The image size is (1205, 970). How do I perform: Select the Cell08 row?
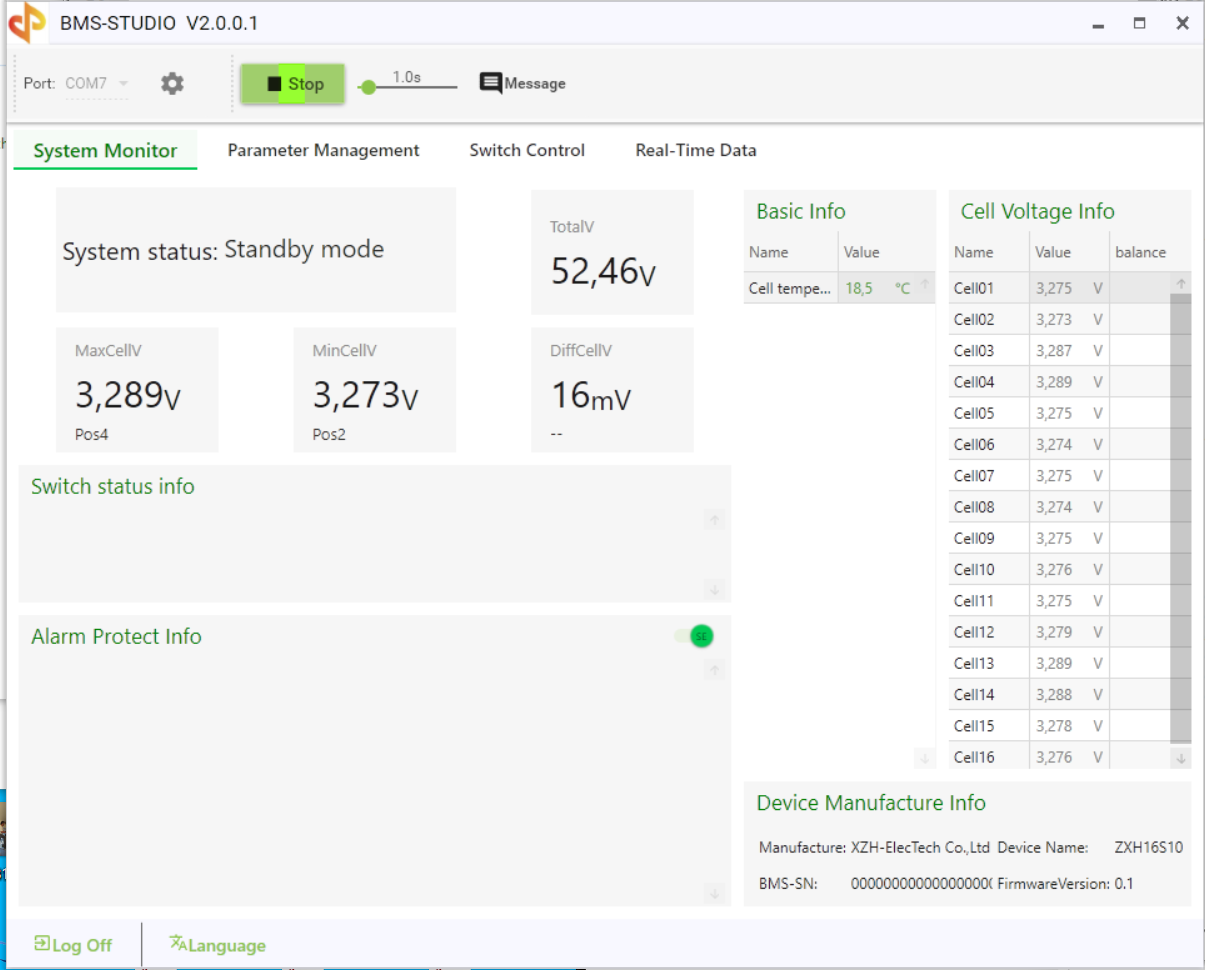tap(1060, 507)
